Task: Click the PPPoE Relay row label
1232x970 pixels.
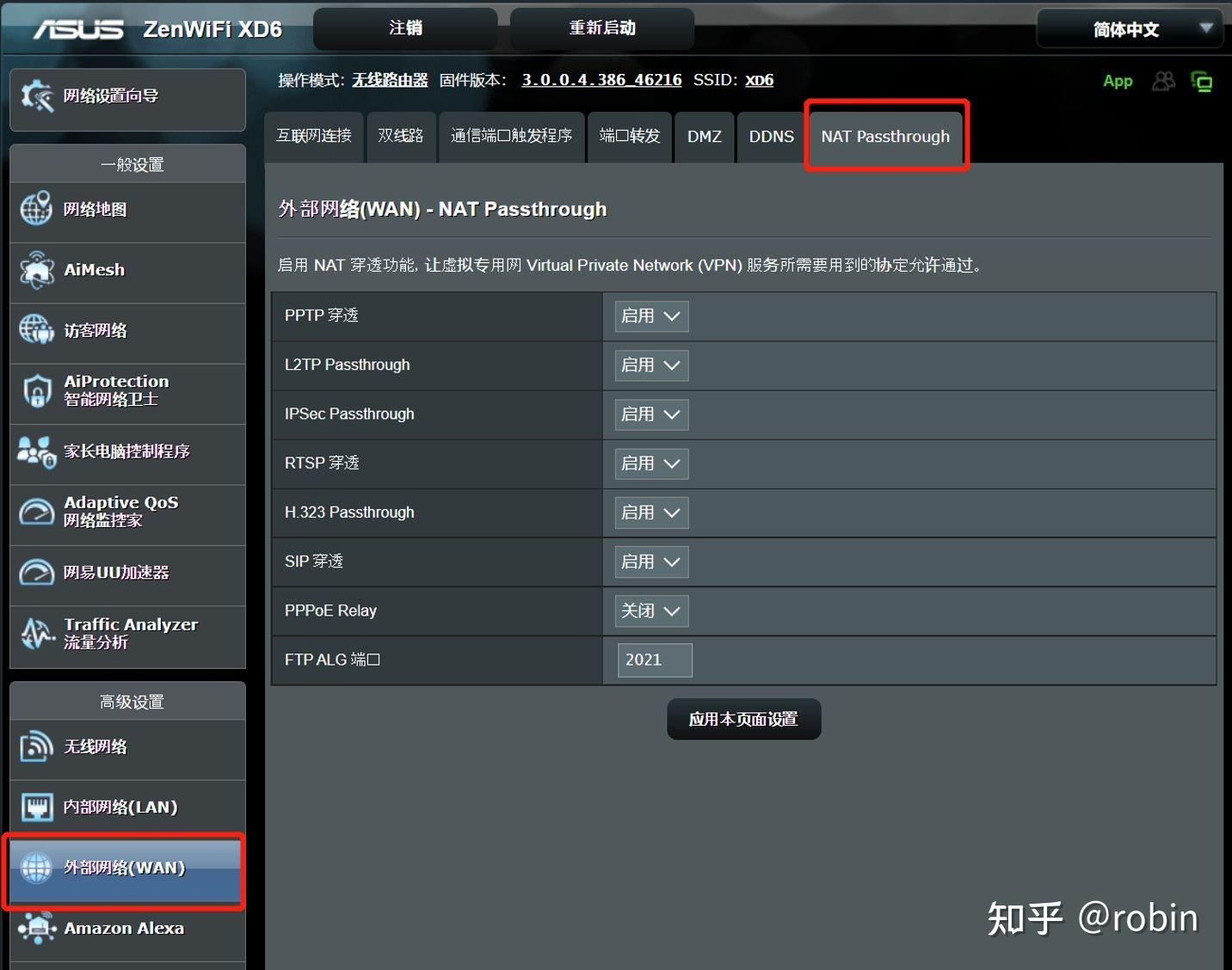Action: [x=330, y=611]
